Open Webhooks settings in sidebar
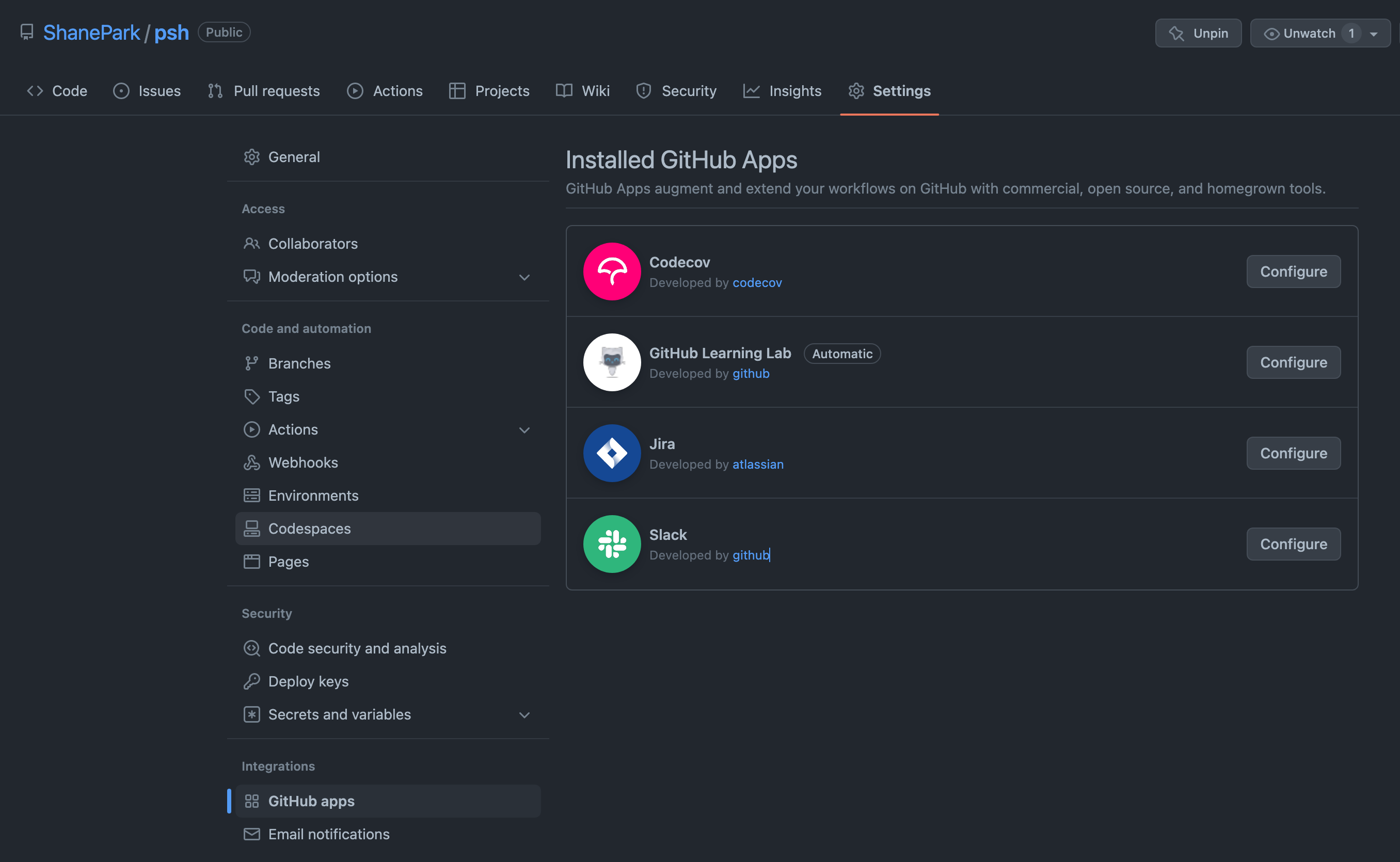This screenshot has height=862, width=1400. 303,462
